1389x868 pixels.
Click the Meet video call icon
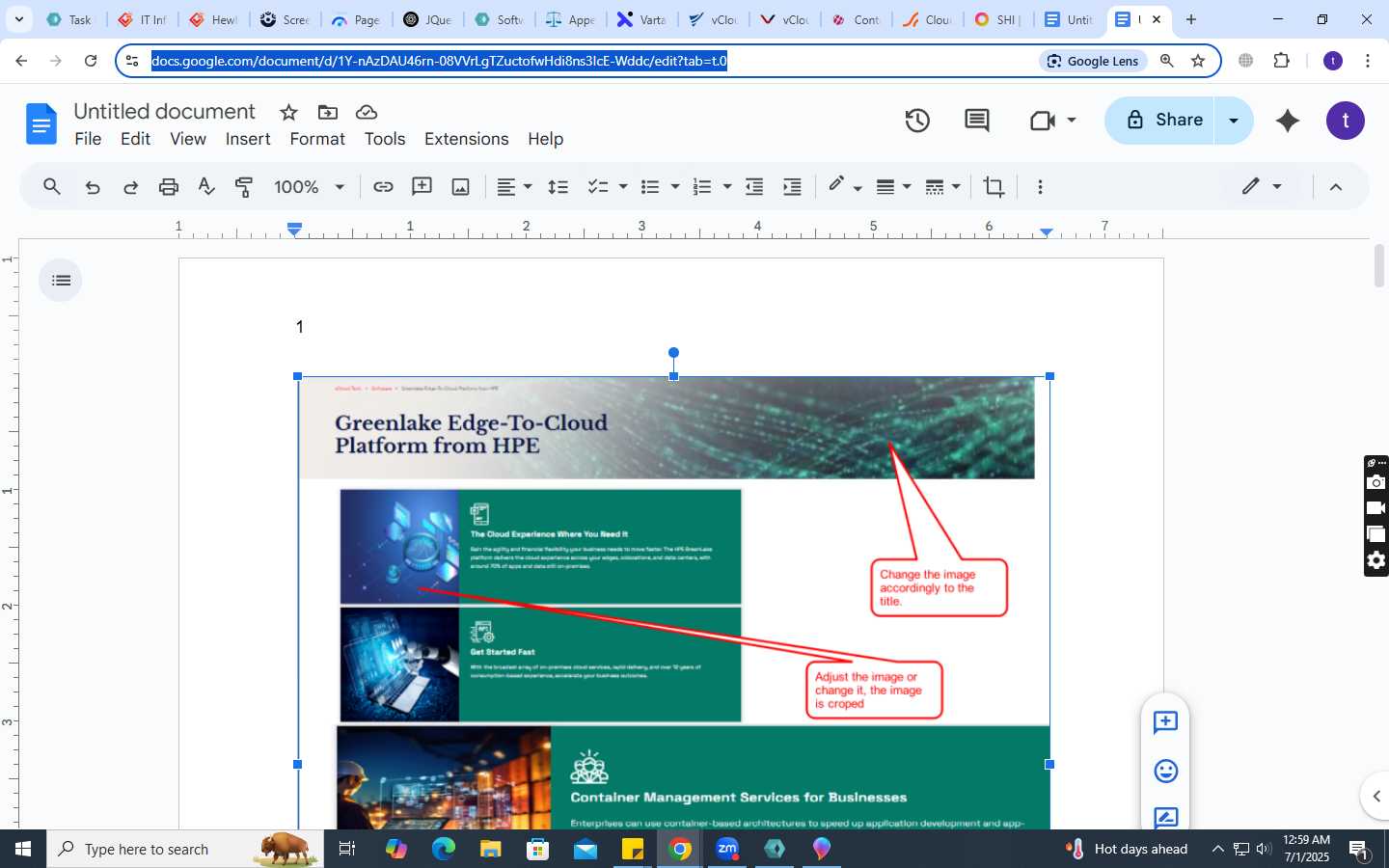click(1043, 121)
